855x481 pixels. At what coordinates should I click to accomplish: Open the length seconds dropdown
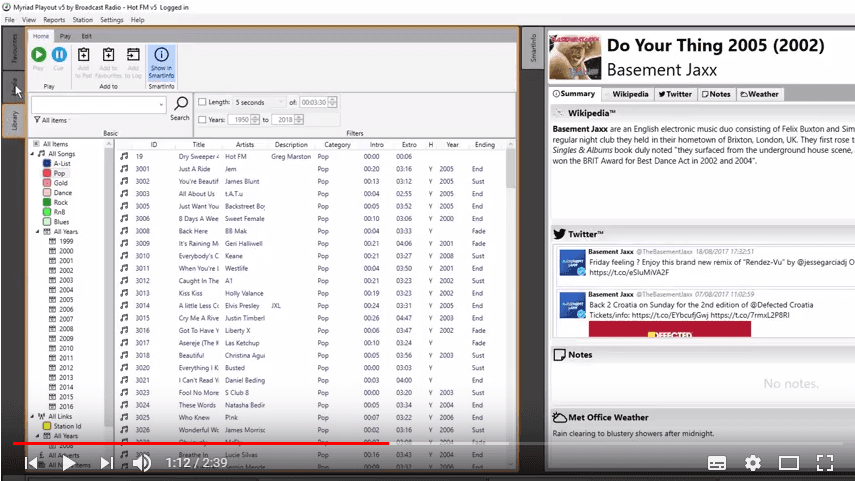pyautogui.click(x=281, y=102)
